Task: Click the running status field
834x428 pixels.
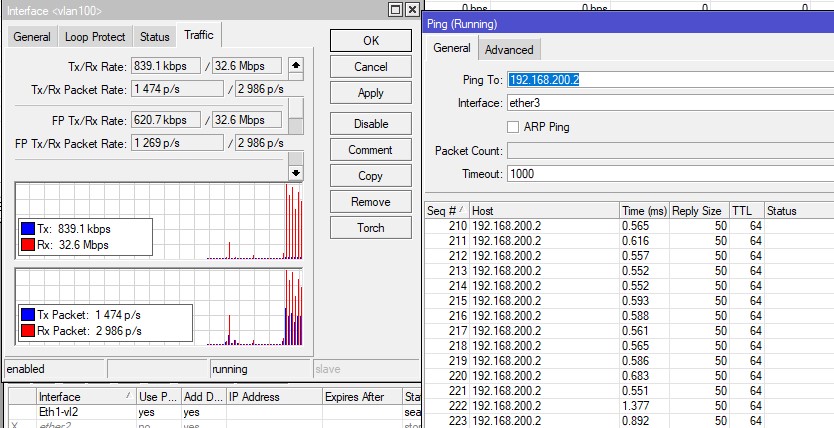Action: pos(260,369)
